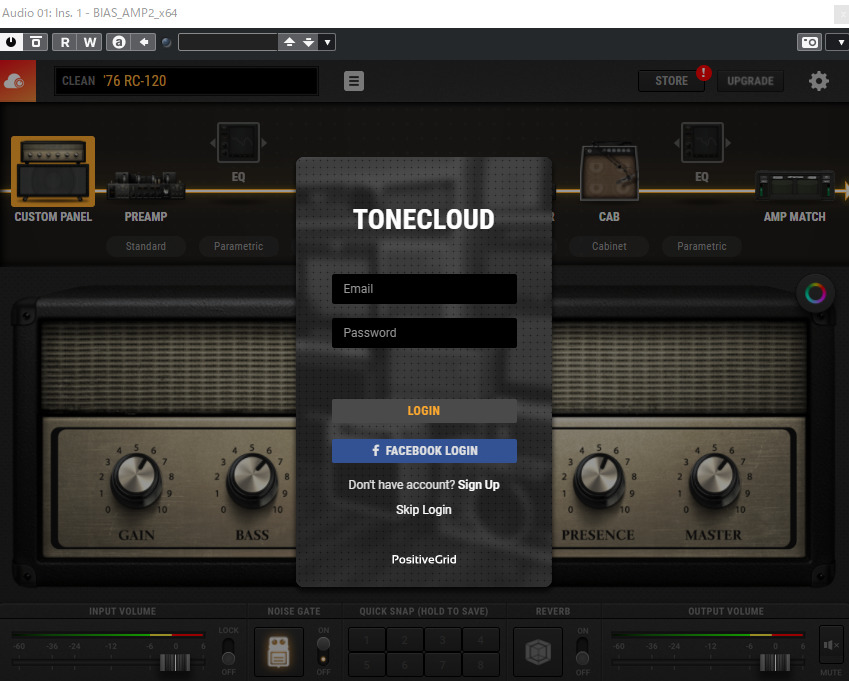The image size is (849, 681).
Task: Click the A/B compare settings icon
Action: [36, 42]
